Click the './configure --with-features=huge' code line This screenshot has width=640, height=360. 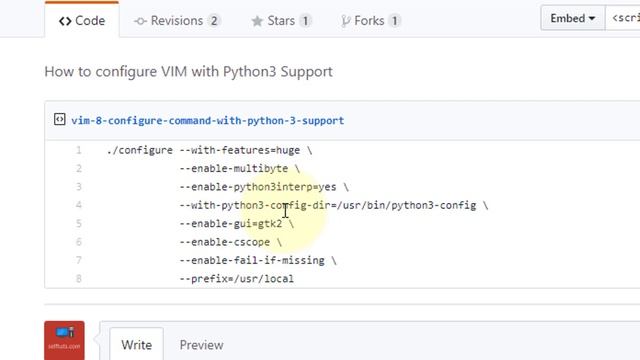tap(209, 151)
